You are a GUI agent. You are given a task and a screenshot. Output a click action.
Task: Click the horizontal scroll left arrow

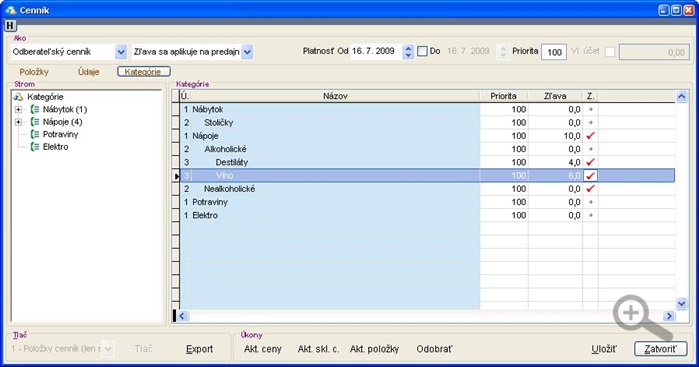point(182,316)
